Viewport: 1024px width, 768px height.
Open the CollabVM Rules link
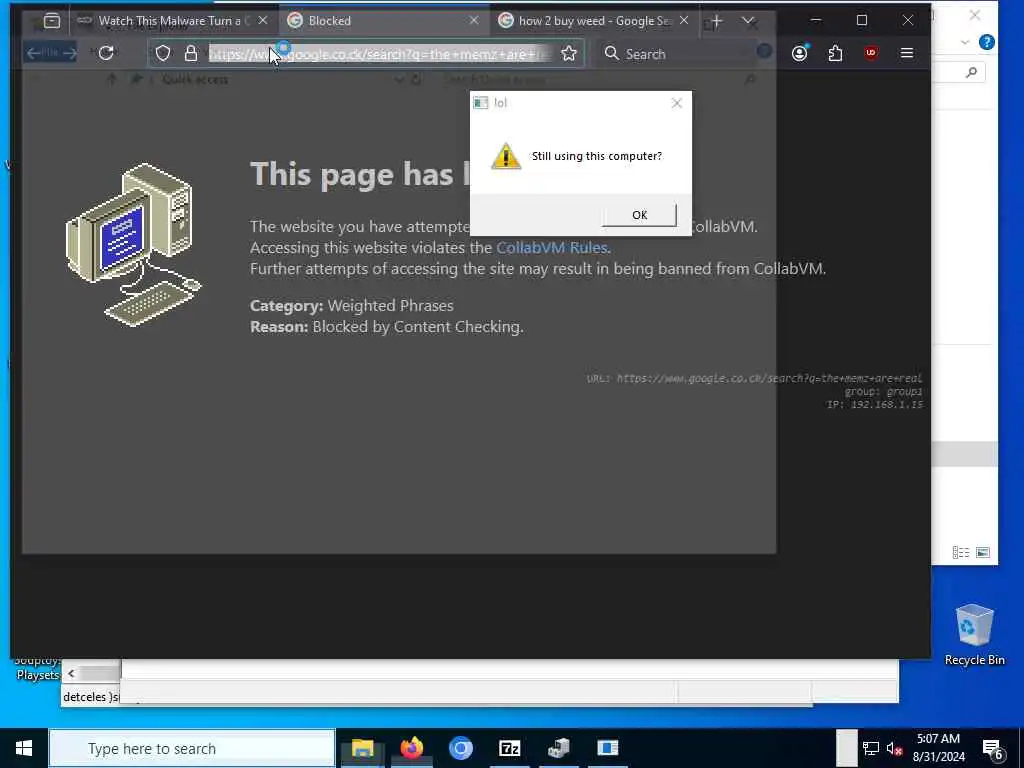552,248
